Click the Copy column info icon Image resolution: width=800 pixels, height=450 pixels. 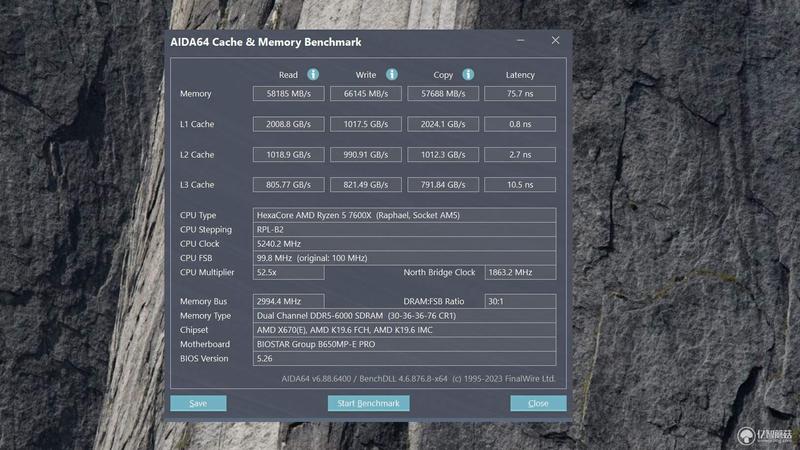[468, 74]
